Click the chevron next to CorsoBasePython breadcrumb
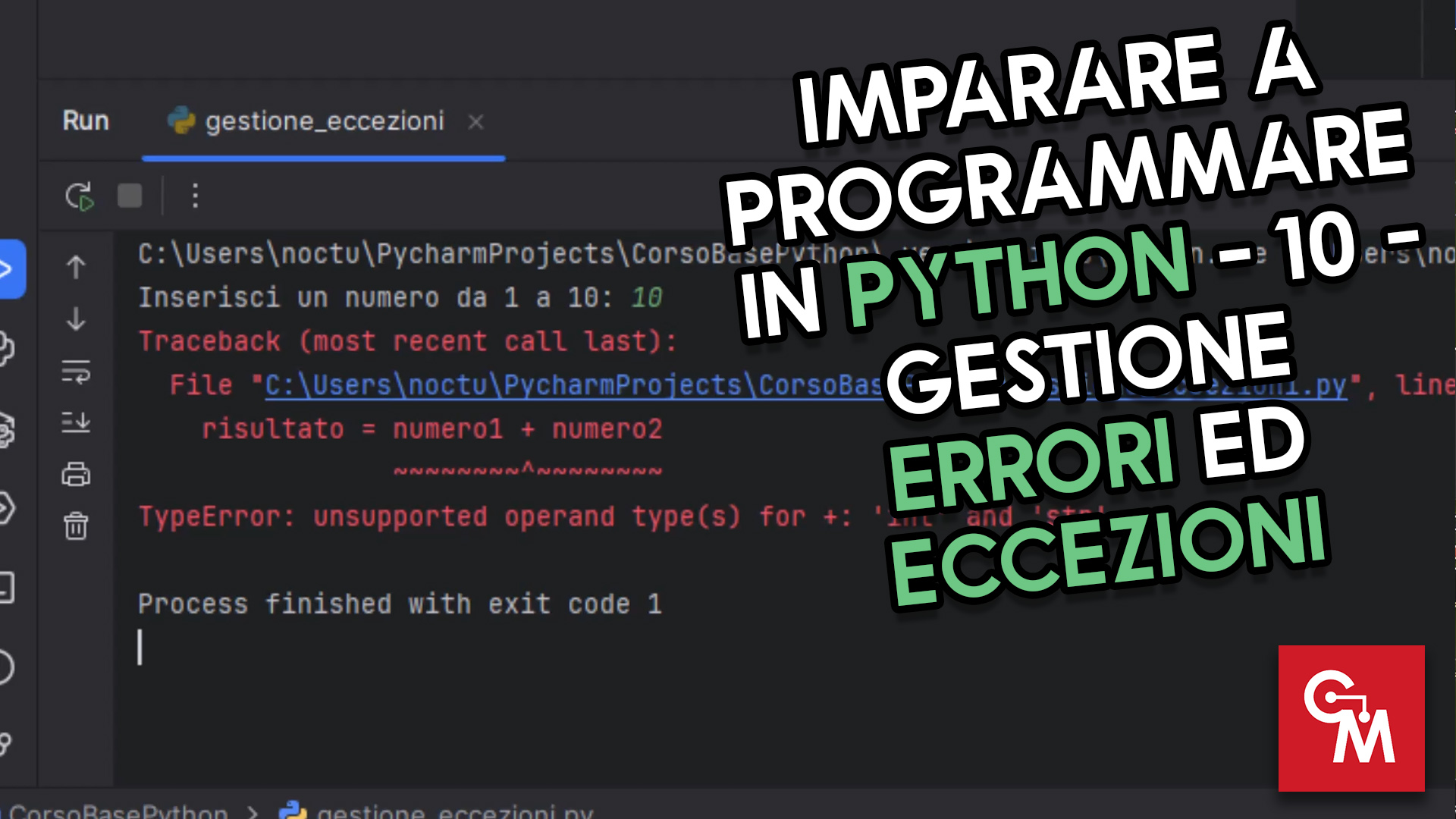Image resolution: width=1456 pixels, height=819 pixels. pyautogui.click(x=248, y=811)
